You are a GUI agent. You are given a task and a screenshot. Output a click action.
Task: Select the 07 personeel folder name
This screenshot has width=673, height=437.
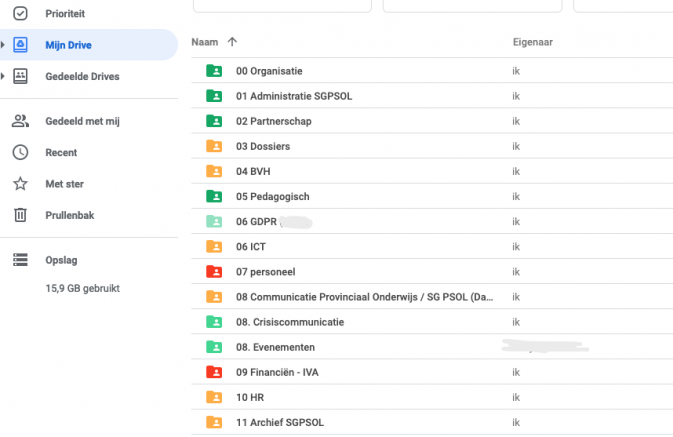(x=265, y=272)
